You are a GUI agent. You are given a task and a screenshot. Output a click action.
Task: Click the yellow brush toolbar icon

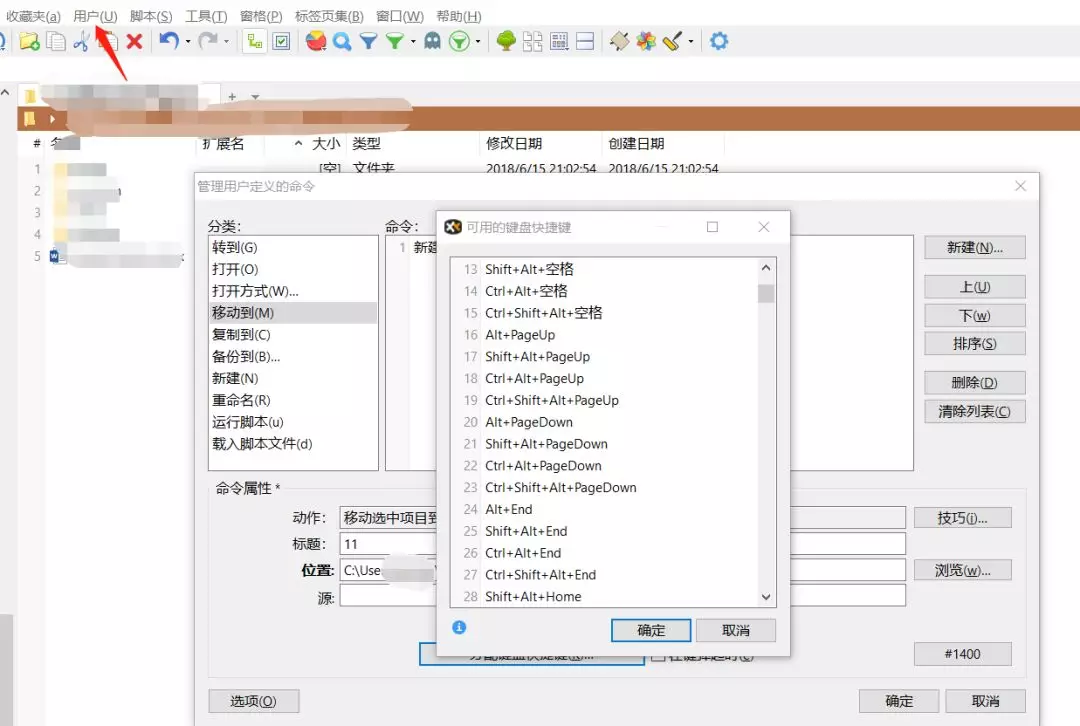(x=672, y=41)
